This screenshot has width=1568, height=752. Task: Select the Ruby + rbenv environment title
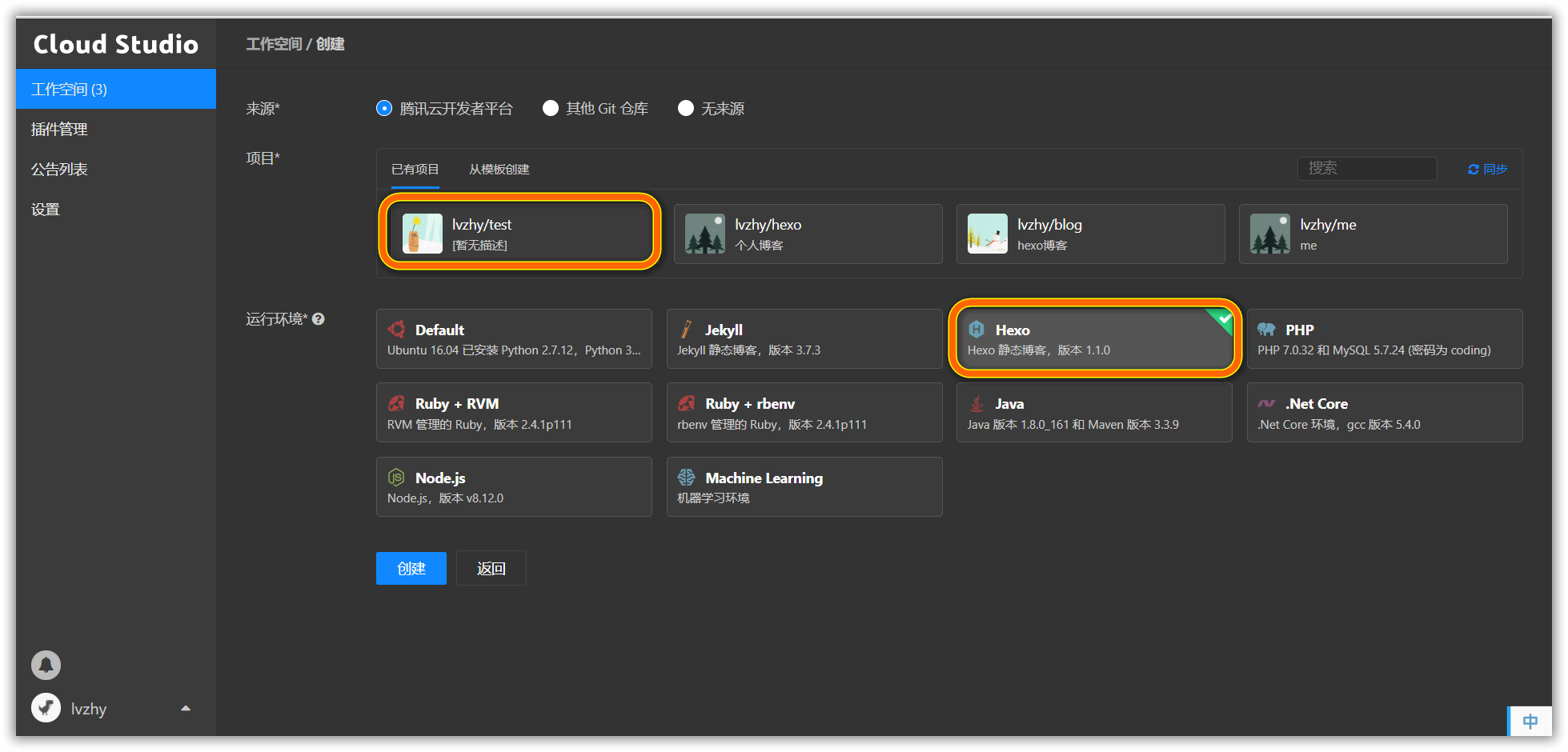click(750, 403)
